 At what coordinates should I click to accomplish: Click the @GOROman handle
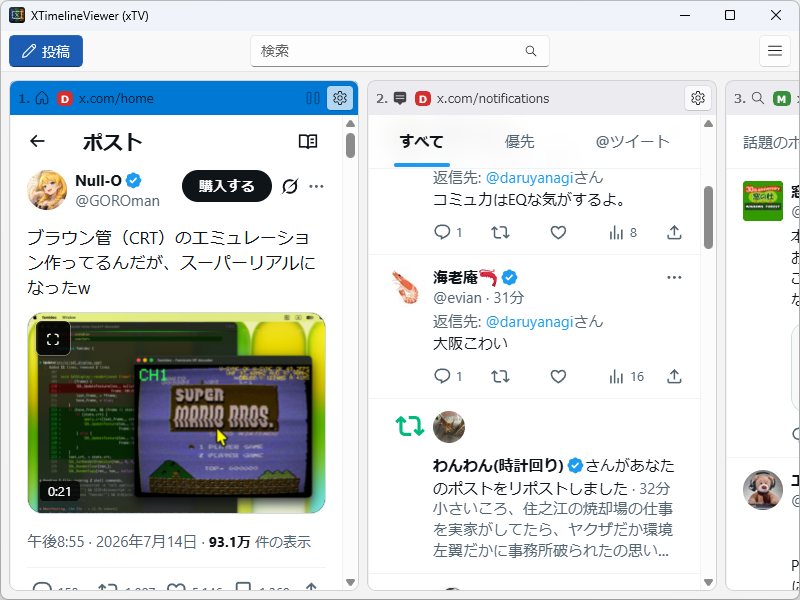[117, 201]
